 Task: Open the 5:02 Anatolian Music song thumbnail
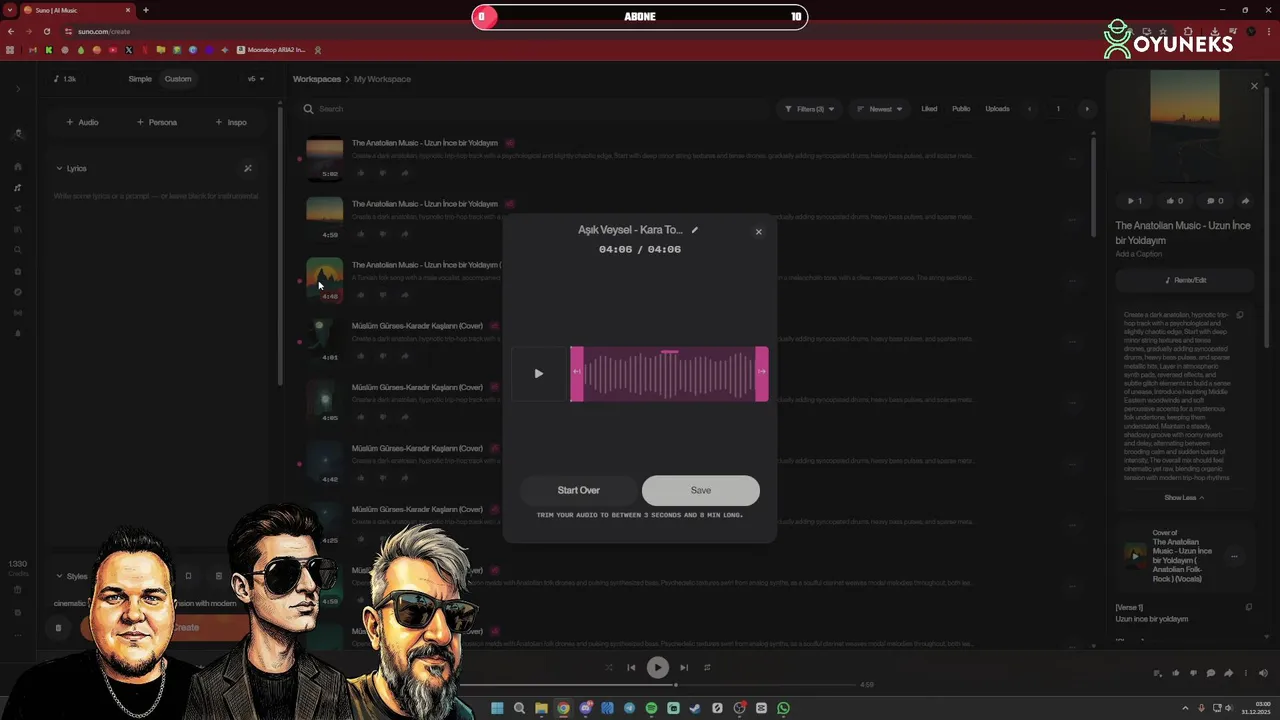pos(324,158)
